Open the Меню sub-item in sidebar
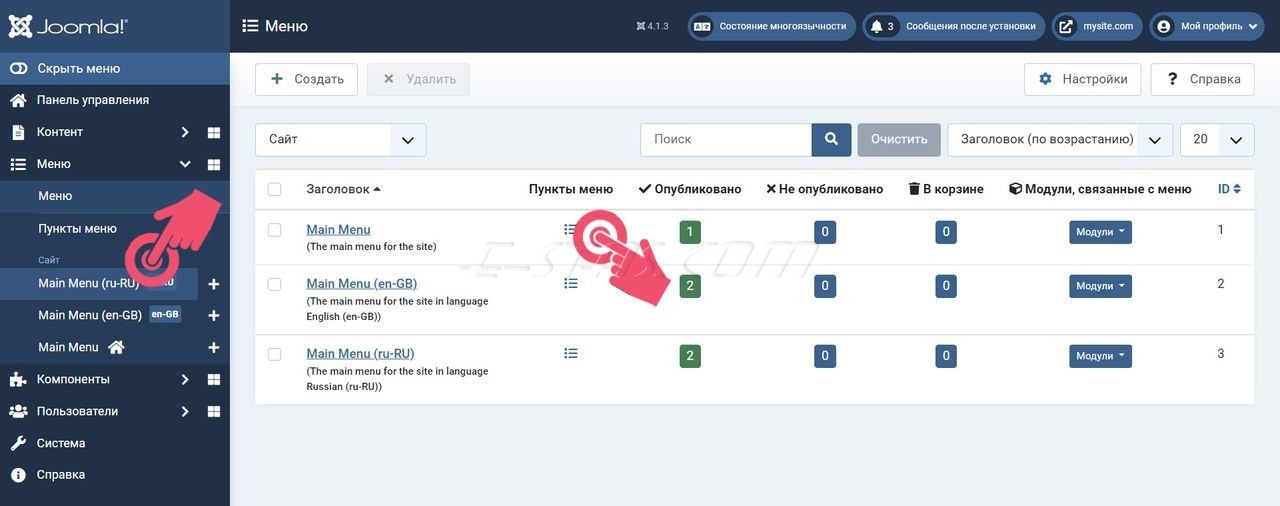 [x=55, y=196]
